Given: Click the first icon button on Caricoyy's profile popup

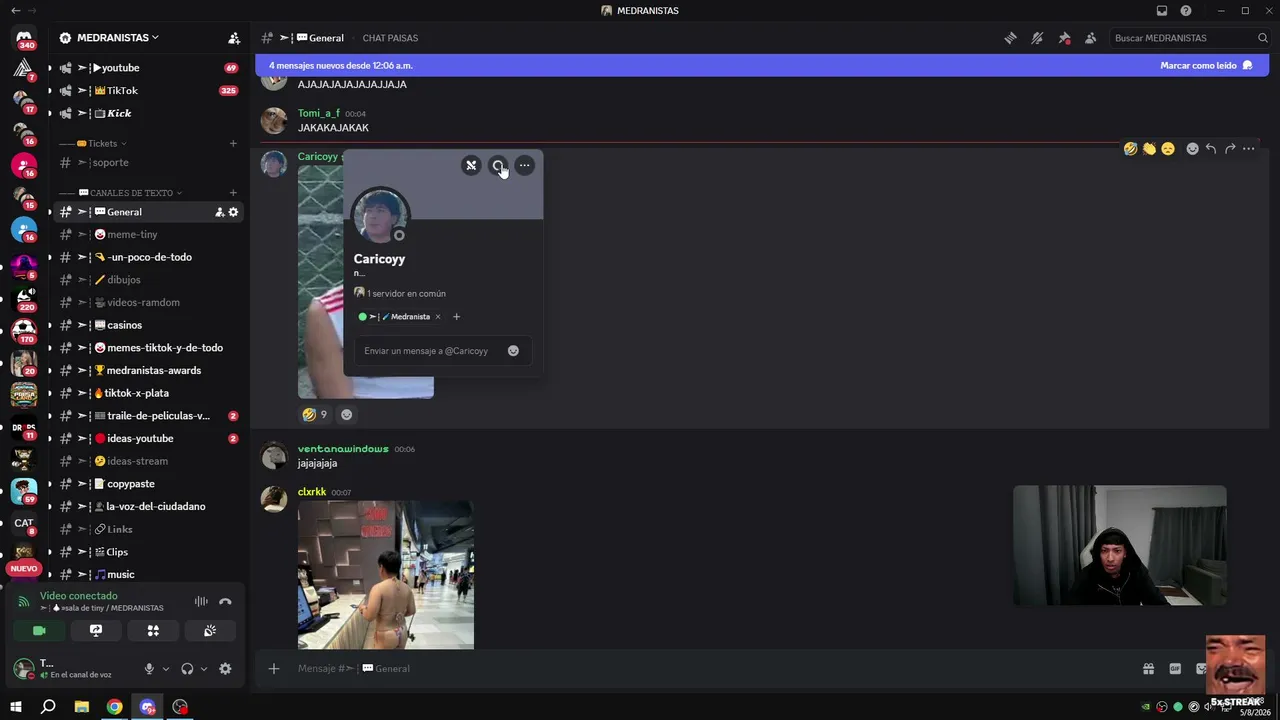Looking at the screenshot, I should pos(471,166).
